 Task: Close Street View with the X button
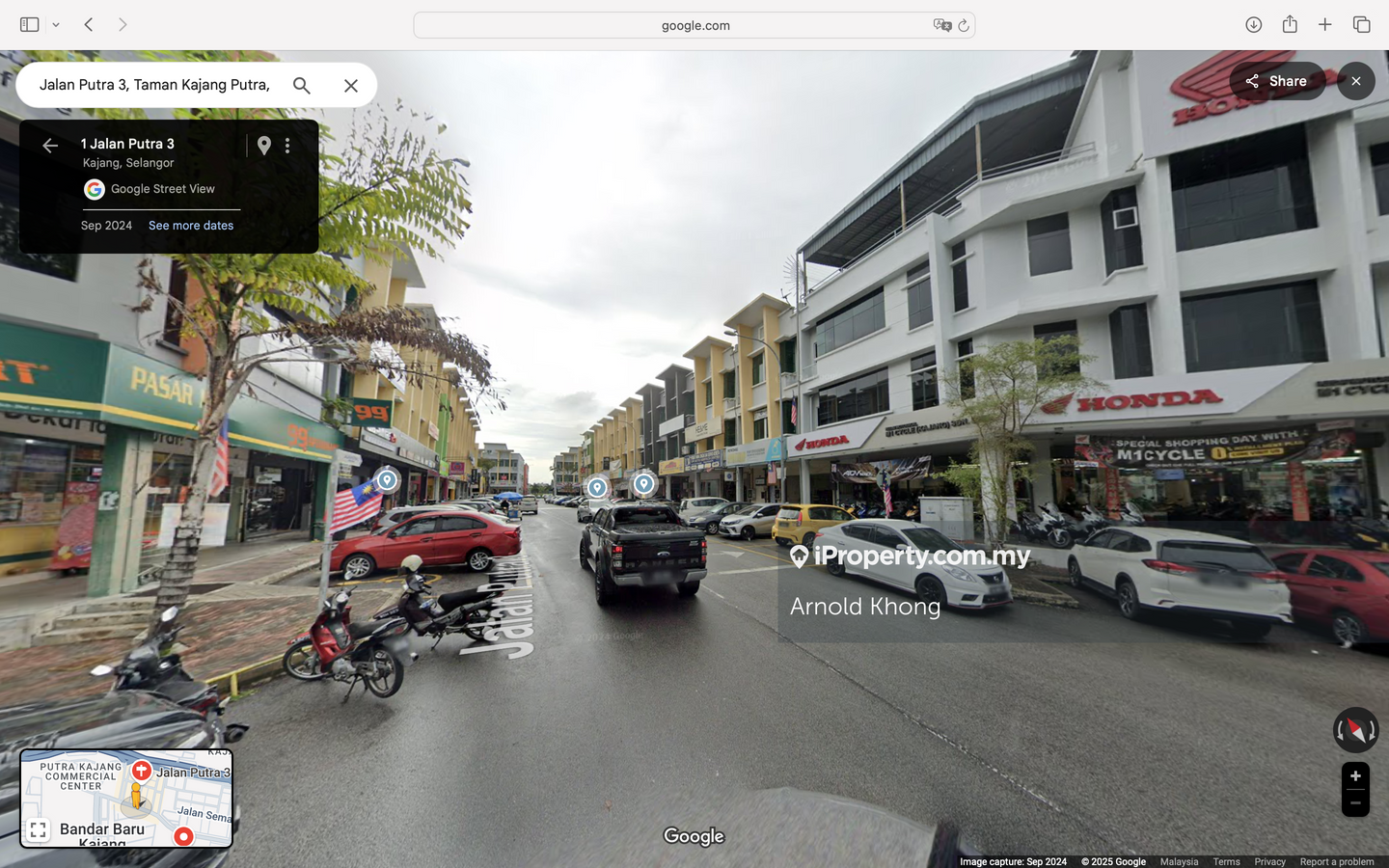pyautogui.click(x=1355, y=82)
